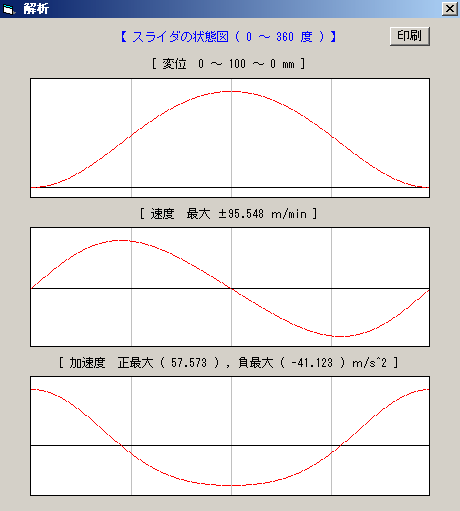Click the 印刷 print button

coord(410,36)
